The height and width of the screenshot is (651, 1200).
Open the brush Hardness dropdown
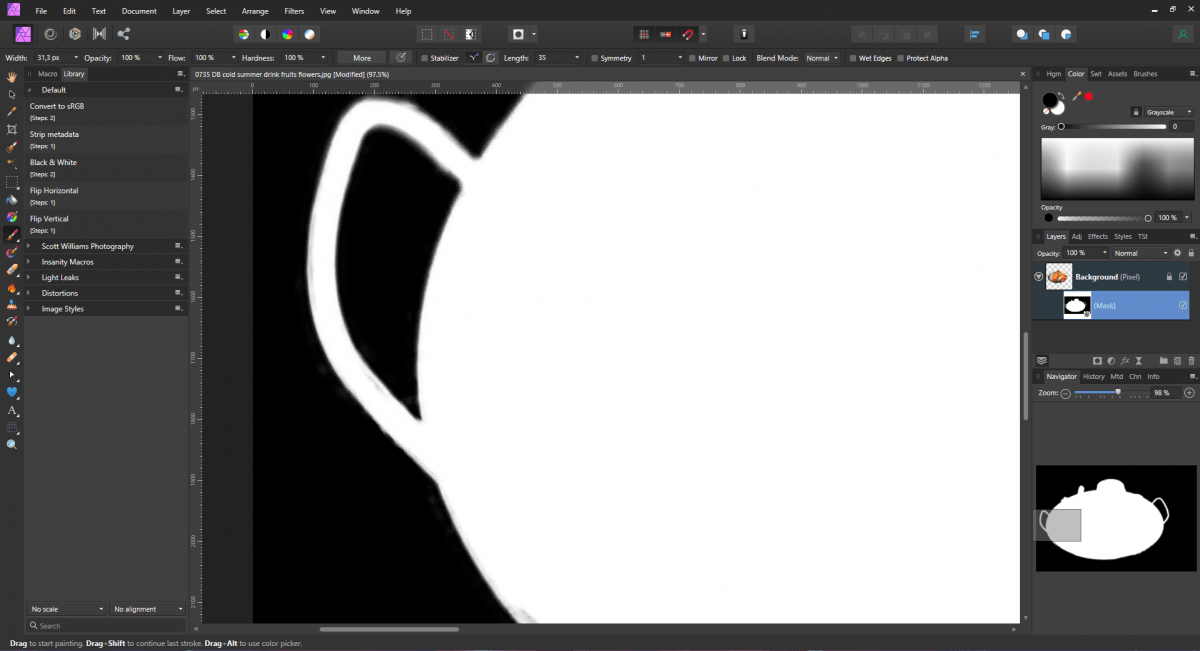click(x=325, y=58)
